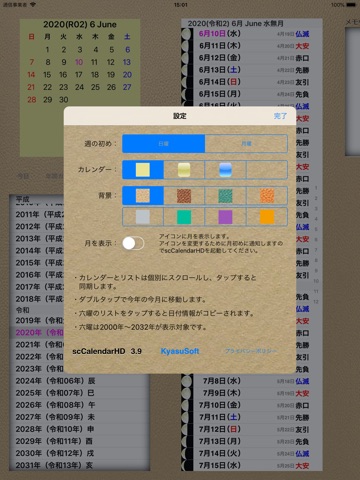
Task: Select 7月9日(木) row
Action: click(252, 393)
